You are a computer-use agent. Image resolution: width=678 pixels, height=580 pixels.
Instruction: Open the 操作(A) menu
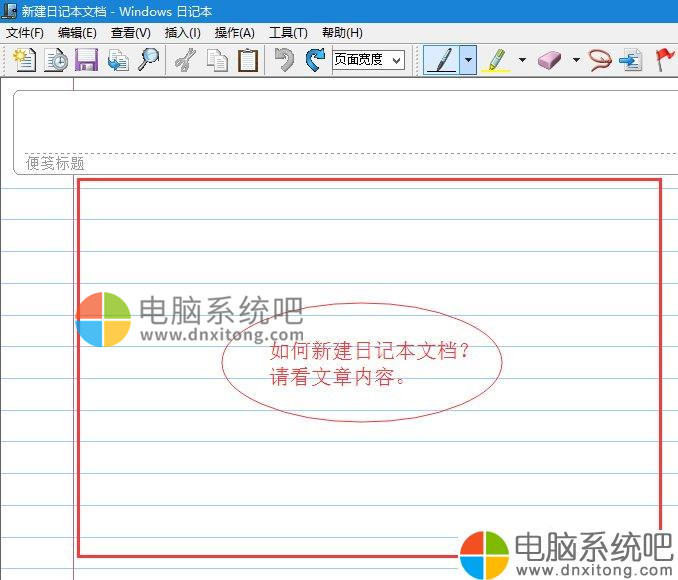click(234, 33)
